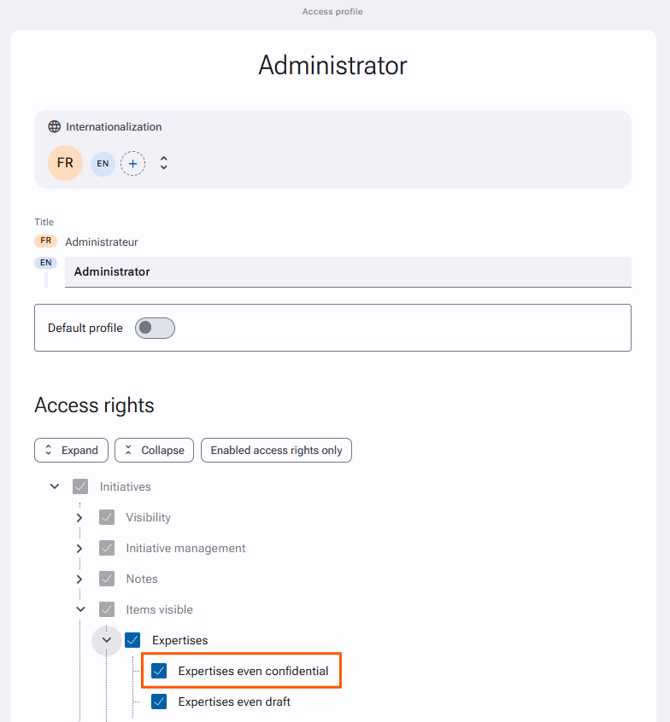Collapse the Items visible node
This screenshot has height=722, width=670.
[x=81, y=609]
